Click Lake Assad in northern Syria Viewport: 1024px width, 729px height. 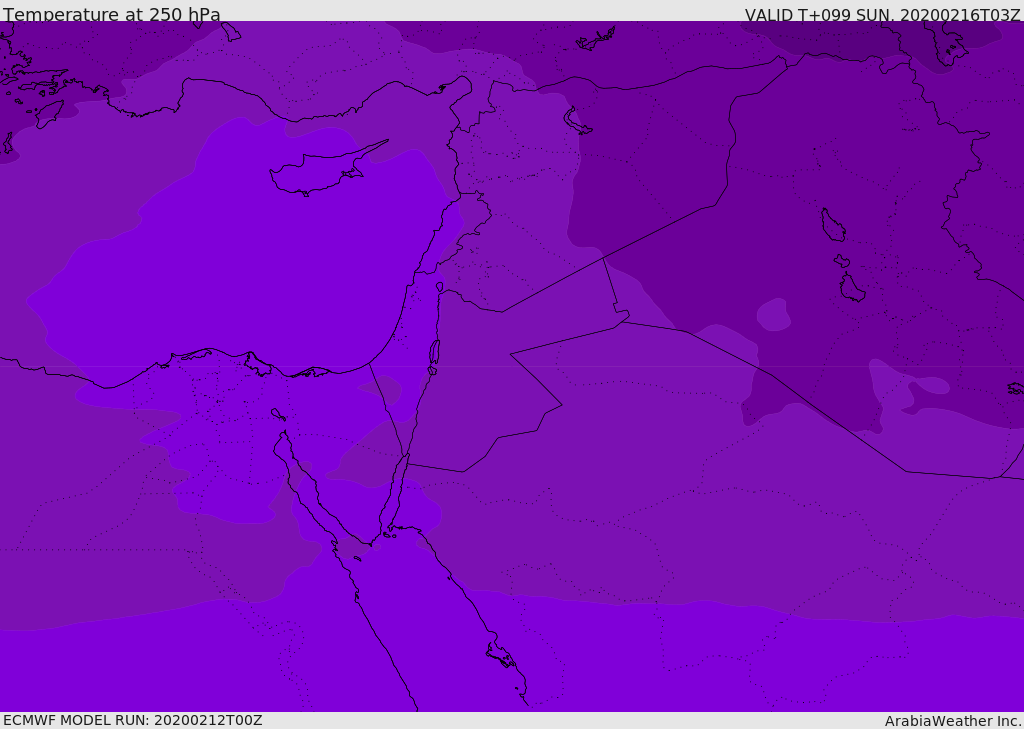577,121
